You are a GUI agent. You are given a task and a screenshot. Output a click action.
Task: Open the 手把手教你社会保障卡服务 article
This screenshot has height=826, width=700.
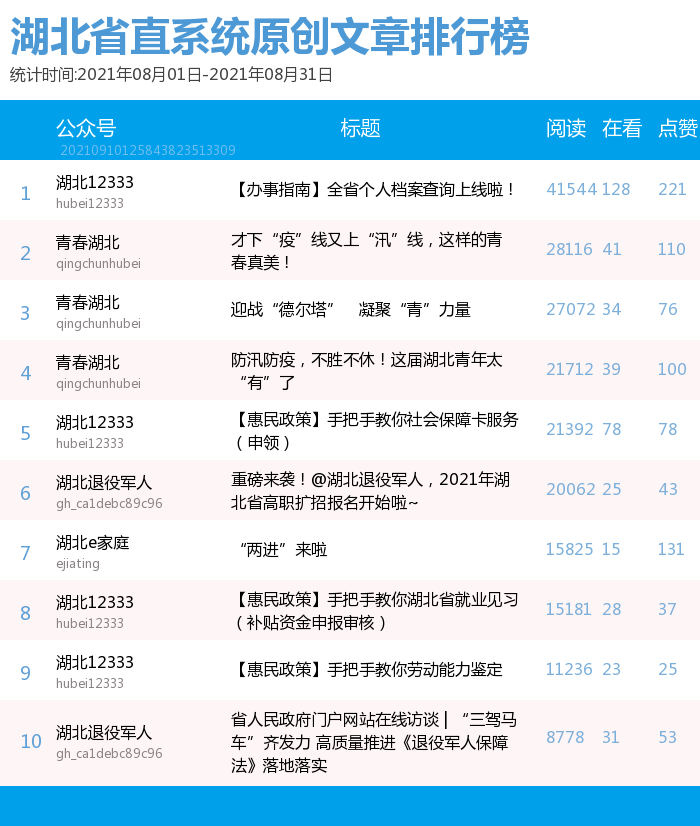pyautogui.click(x=374, y=431)
